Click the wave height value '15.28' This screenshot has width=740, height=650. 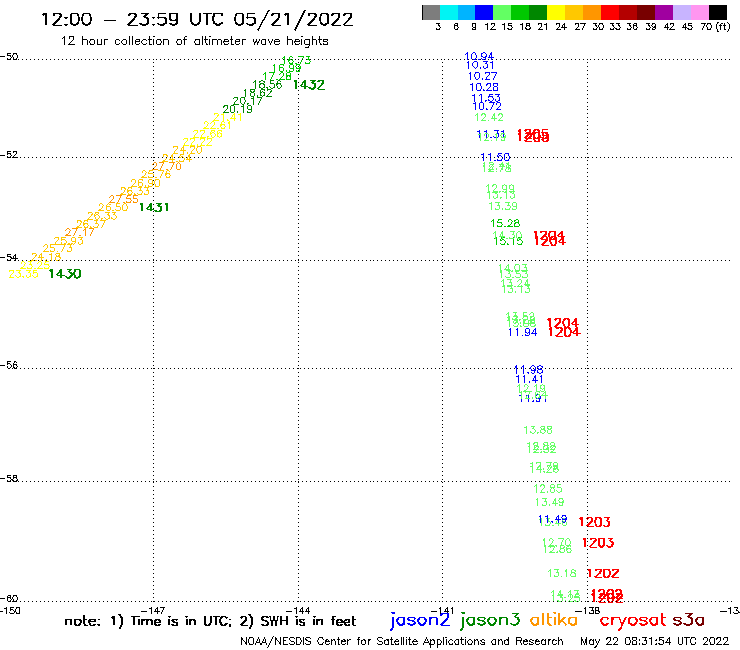coord(505,223)
